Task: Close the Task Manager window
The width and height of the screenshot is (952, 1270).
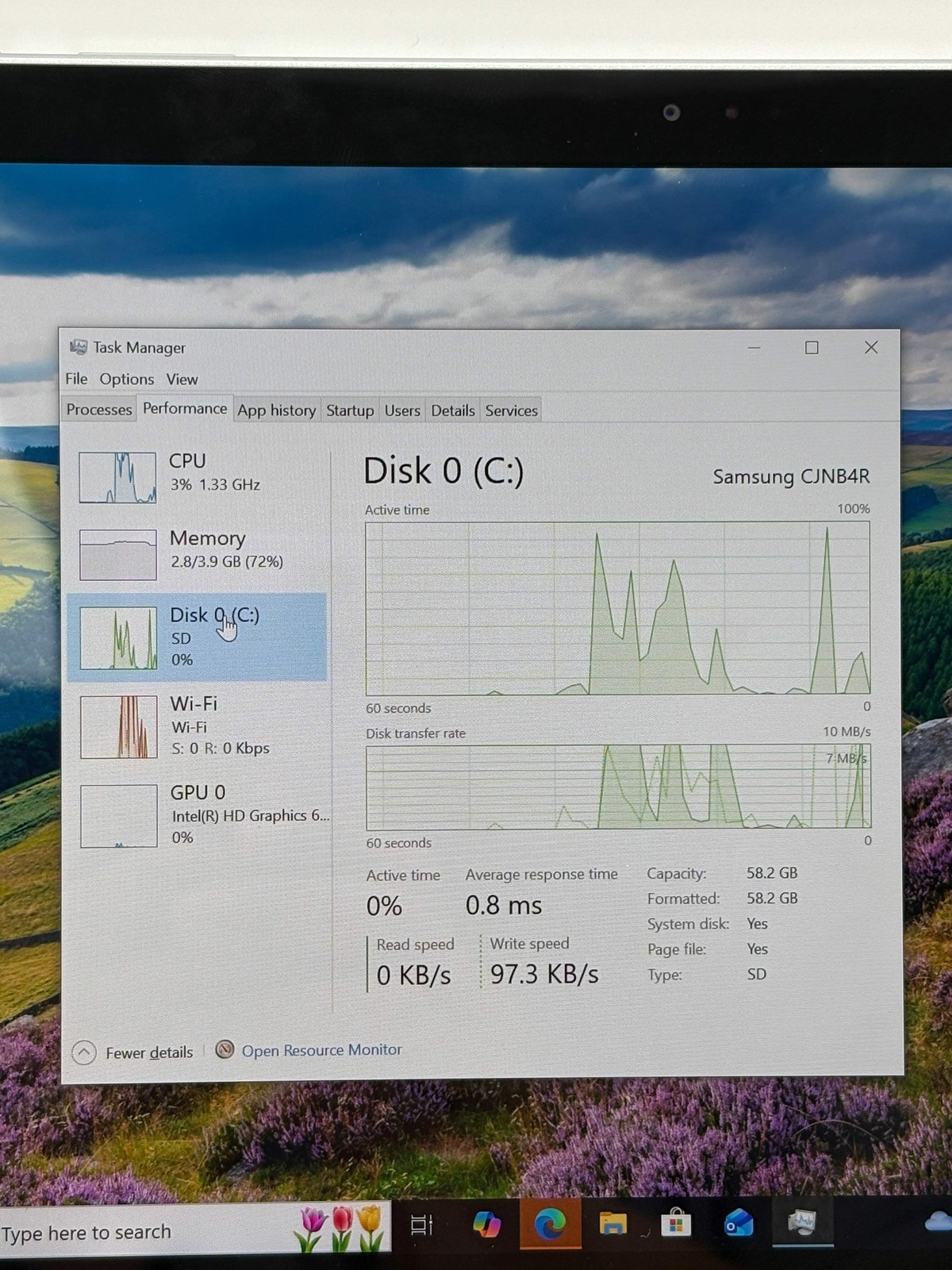Action: click(871, 348)
